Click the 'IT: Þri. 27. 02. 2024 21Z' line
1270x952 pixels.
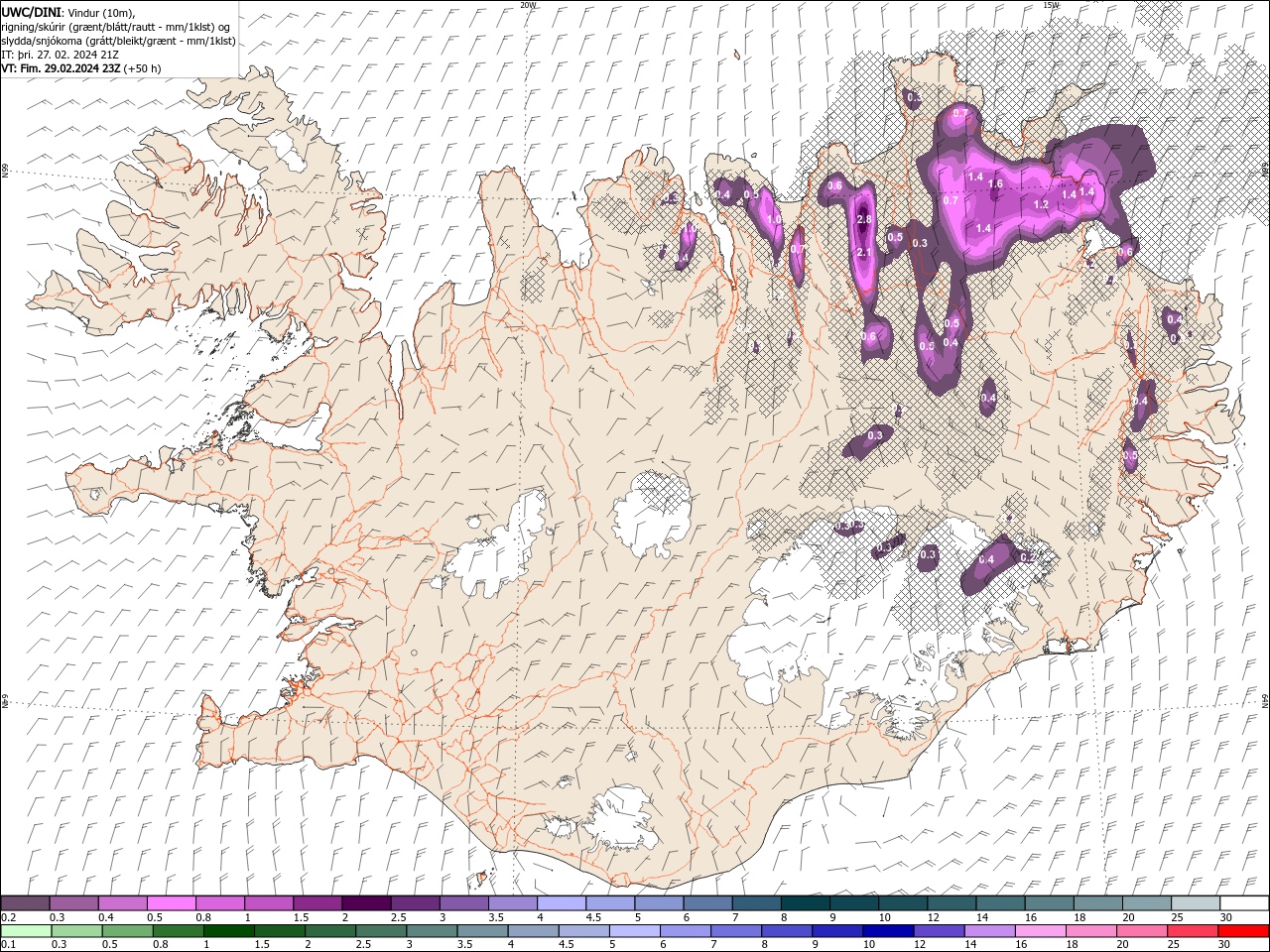pyautogui.click(x=58, y=55)
